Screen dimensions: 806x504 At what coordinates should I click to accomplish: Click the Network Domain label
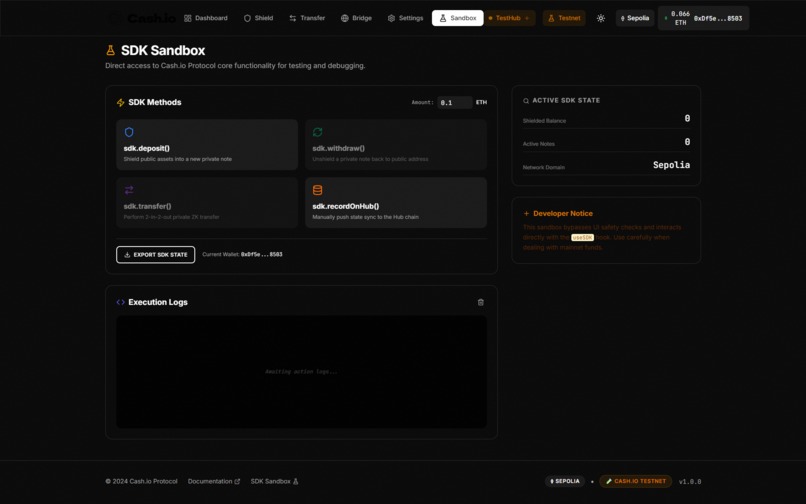coord(544,167)
